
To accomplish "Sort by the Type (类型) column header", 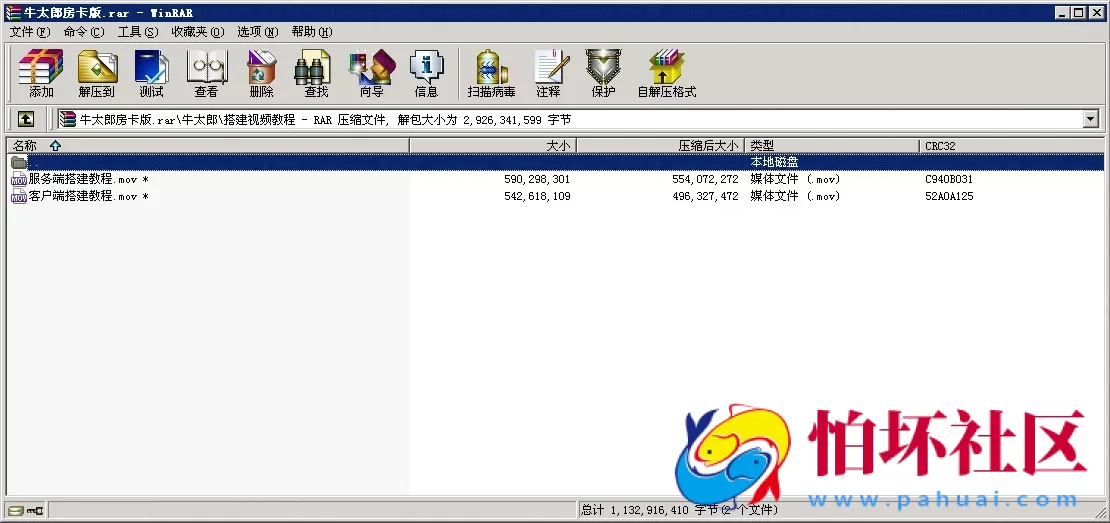I will point(832,146).
